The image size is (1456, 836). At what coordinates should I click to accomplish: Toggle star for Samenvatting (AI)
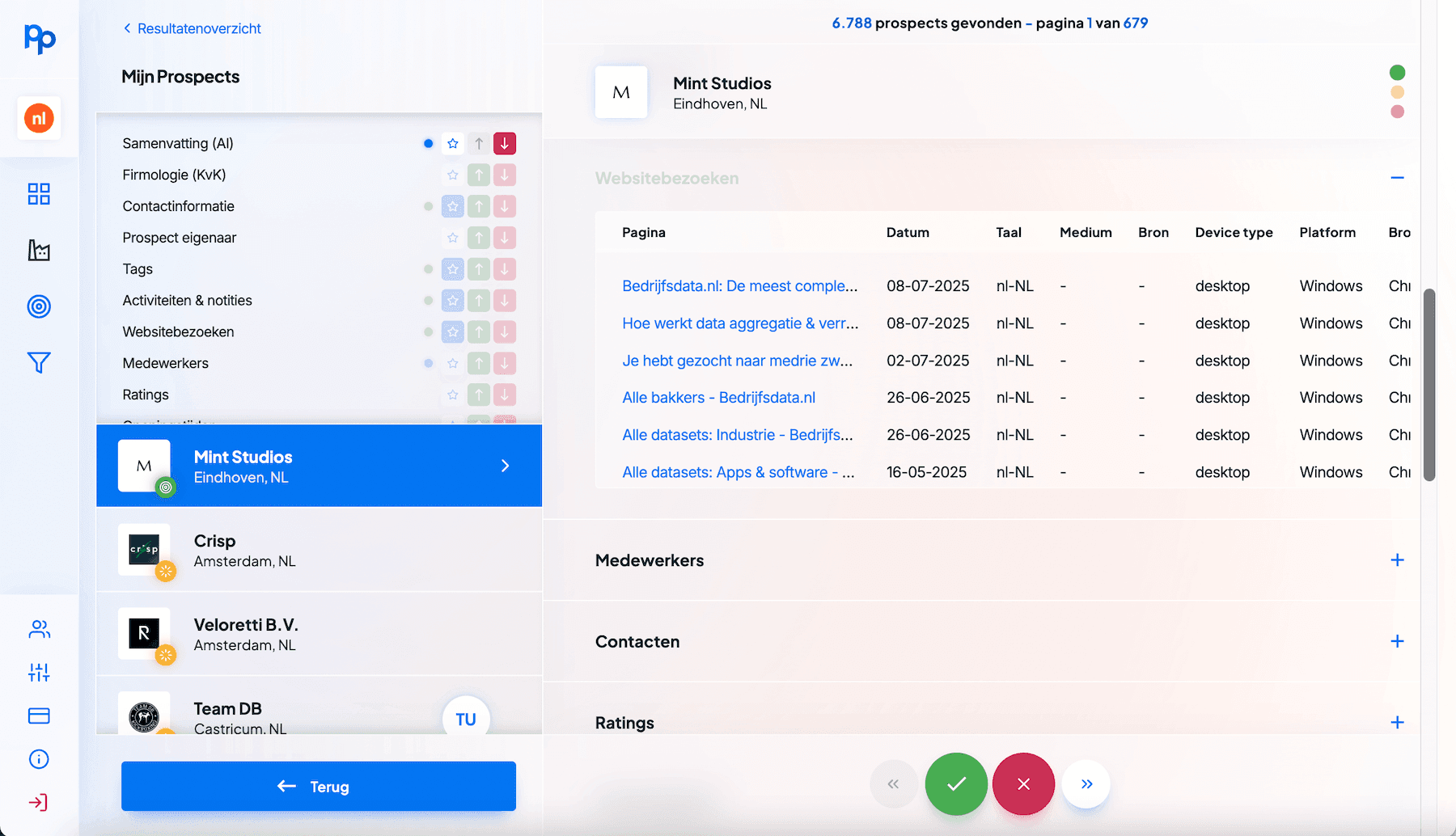453,144
